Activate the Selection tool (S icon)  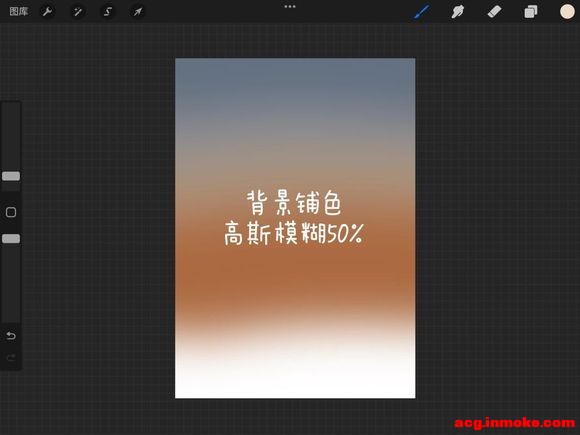click(108, 12)
